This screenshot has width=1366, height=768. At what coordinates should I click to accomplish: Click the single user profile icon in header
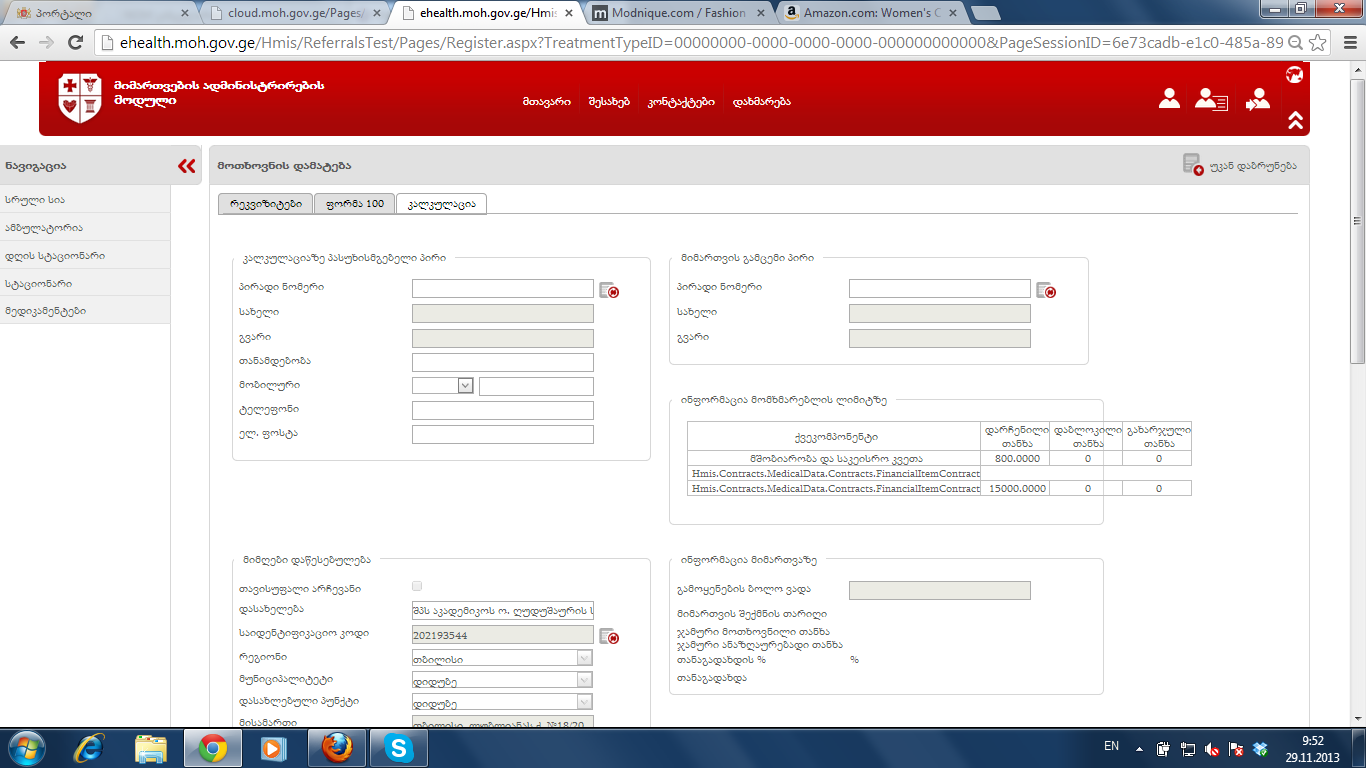(1169, 99)
